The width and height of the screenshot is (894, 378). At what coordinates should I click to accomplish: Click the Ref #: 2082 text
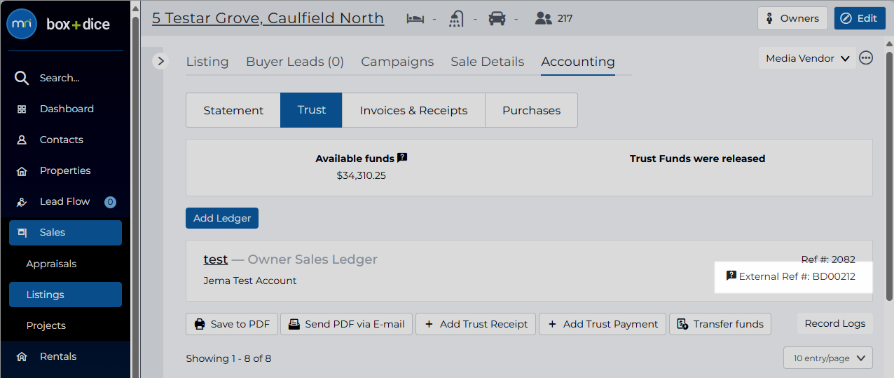828,259
